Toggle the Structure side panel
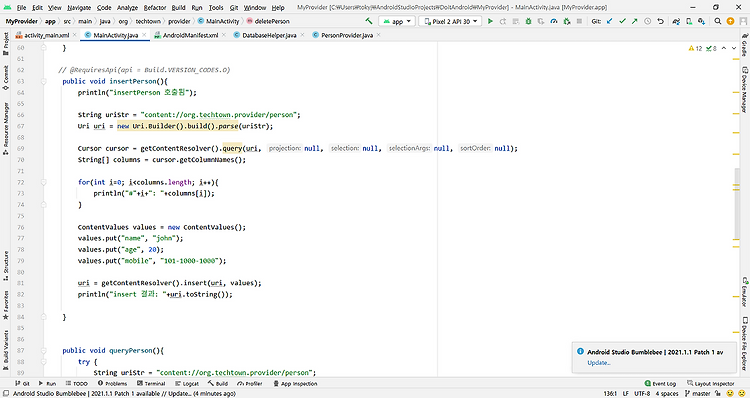Viewport: 750px width, 398px height. (x=5, y=265)
